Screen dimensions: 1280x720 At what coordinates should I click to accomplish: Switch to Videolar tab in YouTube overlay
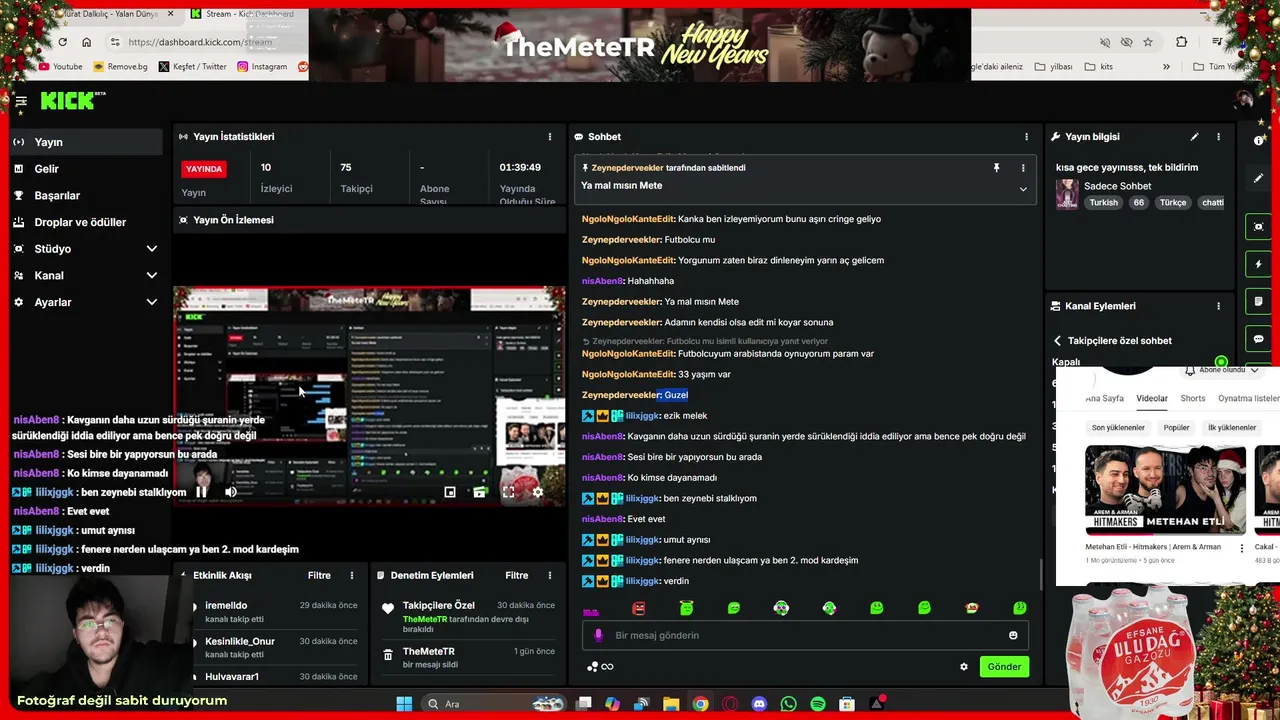click(1151, 398)
